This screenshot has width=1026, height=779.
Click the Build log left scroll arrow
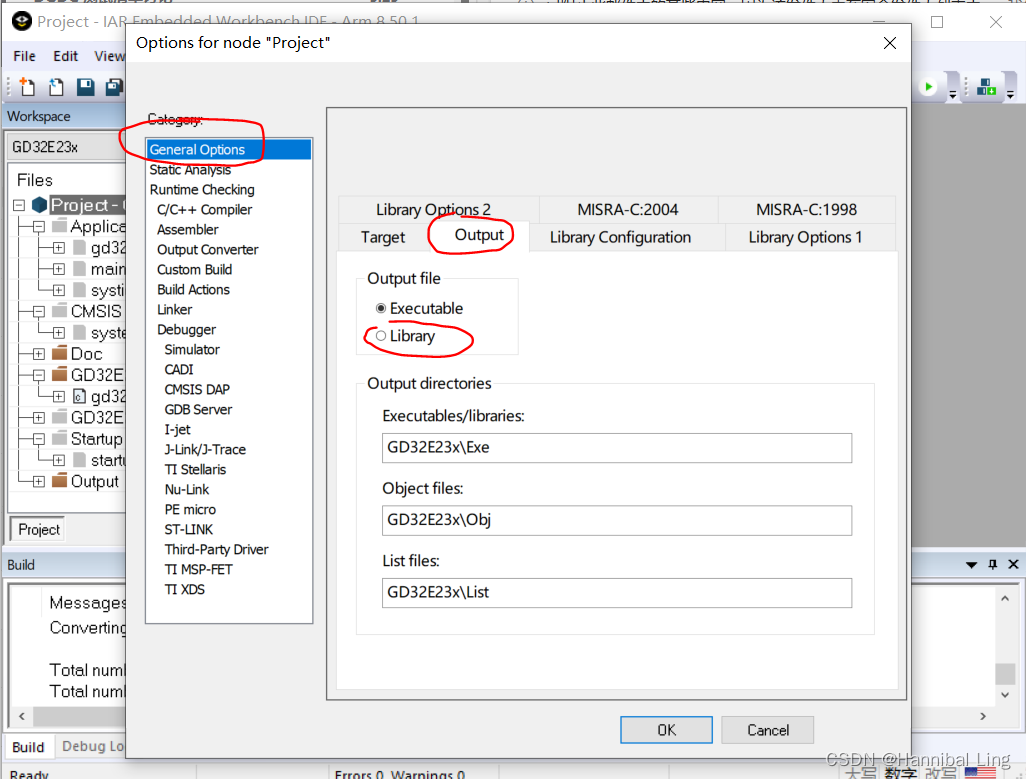click(22, 716)
